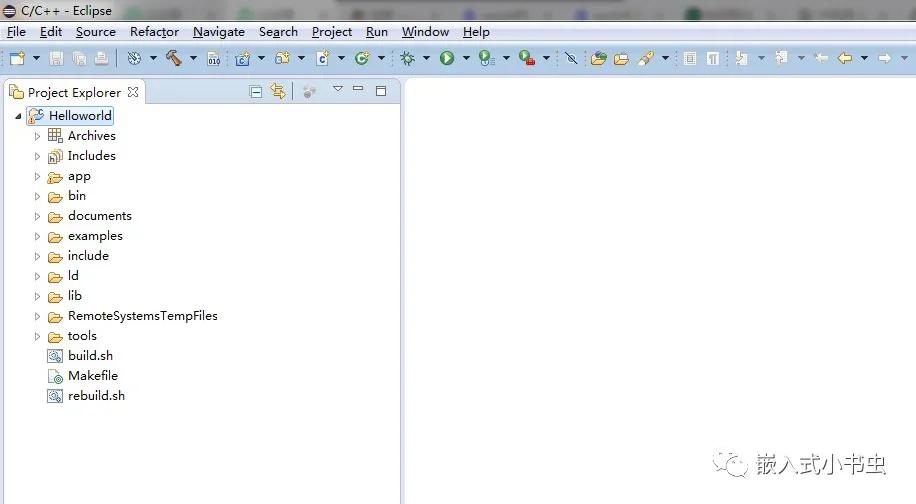Image resolution: width=916 pixels, height=504 pixels.
Task: Click the Next Annotation icon
Action: (x=741, y=58)
